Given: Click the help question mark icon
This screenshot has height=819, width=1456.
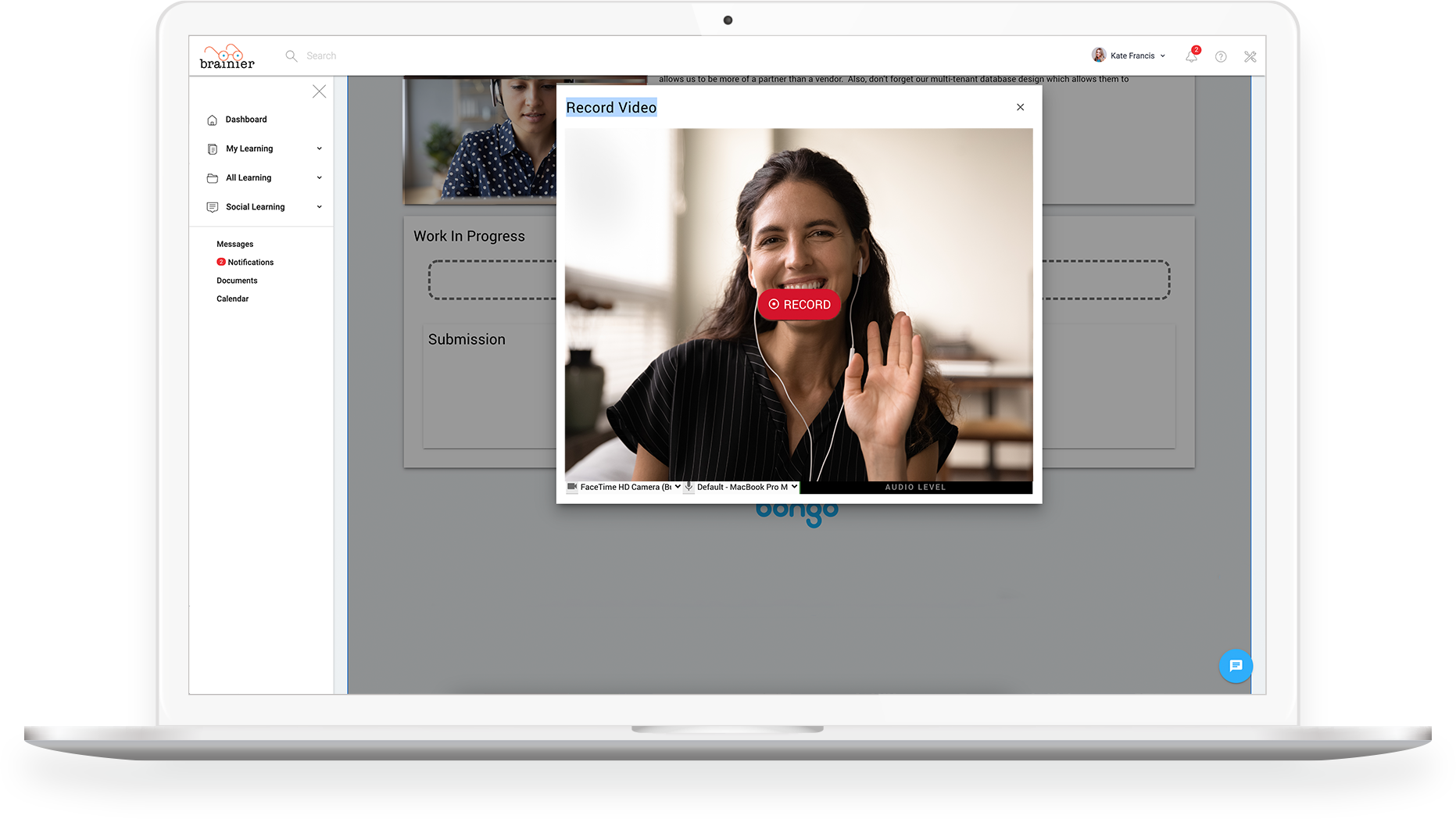Looking at the screenshot, I should pos(1221,56).
